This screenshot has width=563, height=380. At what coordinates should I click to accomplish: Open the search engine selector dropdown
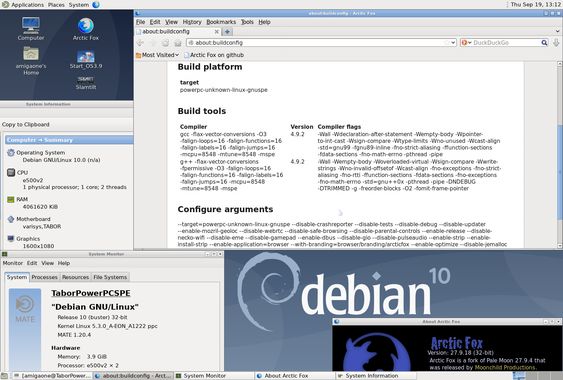click(466, 43)
